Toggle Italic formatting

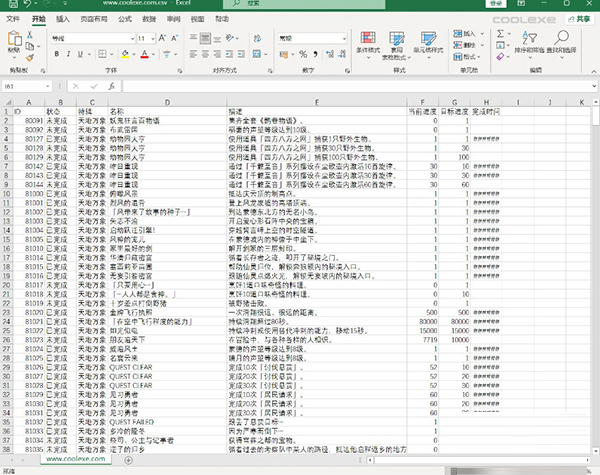click(x=65, y=53)
